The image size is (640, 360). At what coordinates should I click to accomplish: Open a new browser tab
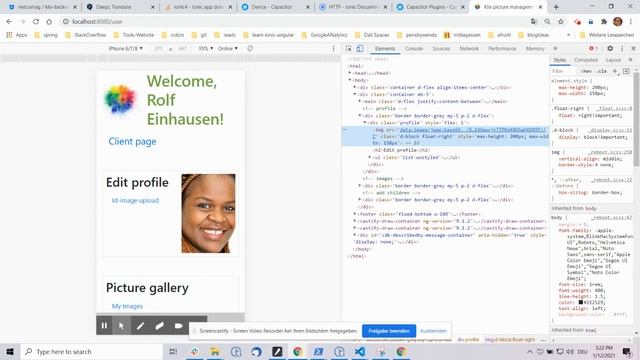point(556,7)
